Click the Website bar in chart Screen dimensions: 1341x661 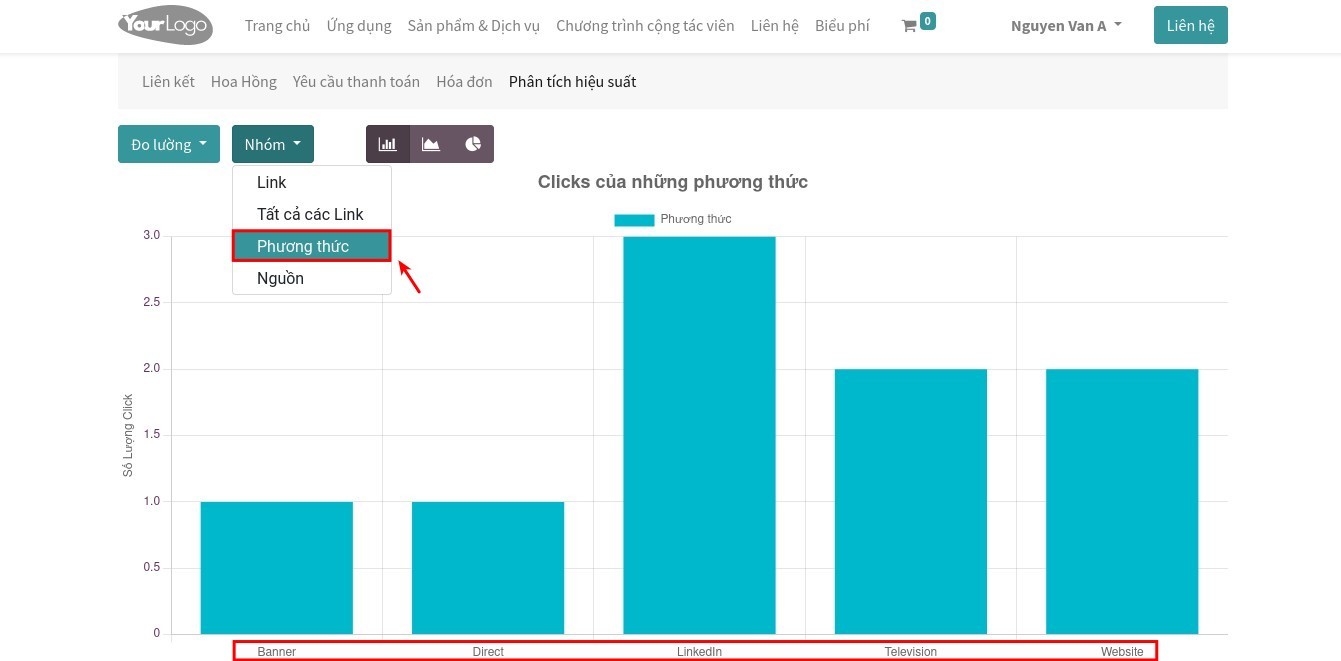pyautogui.click(x=1122, y=501)
